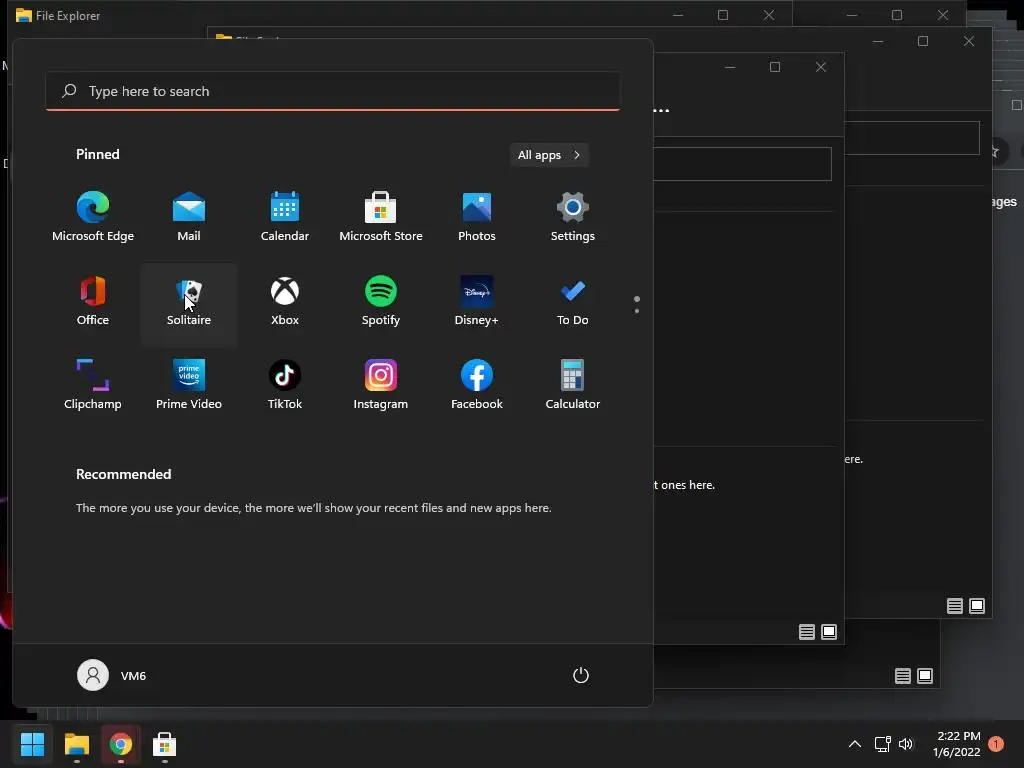Image resolution: width=1024 pixels, height=768 pixels.
Task: Open the VM6 user account menu
Action: click(112, 675)
